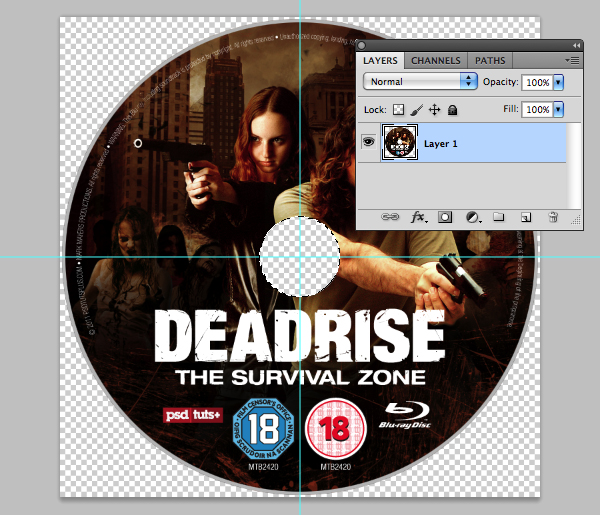Click the Opacity 100% input field

click(537, 82)
